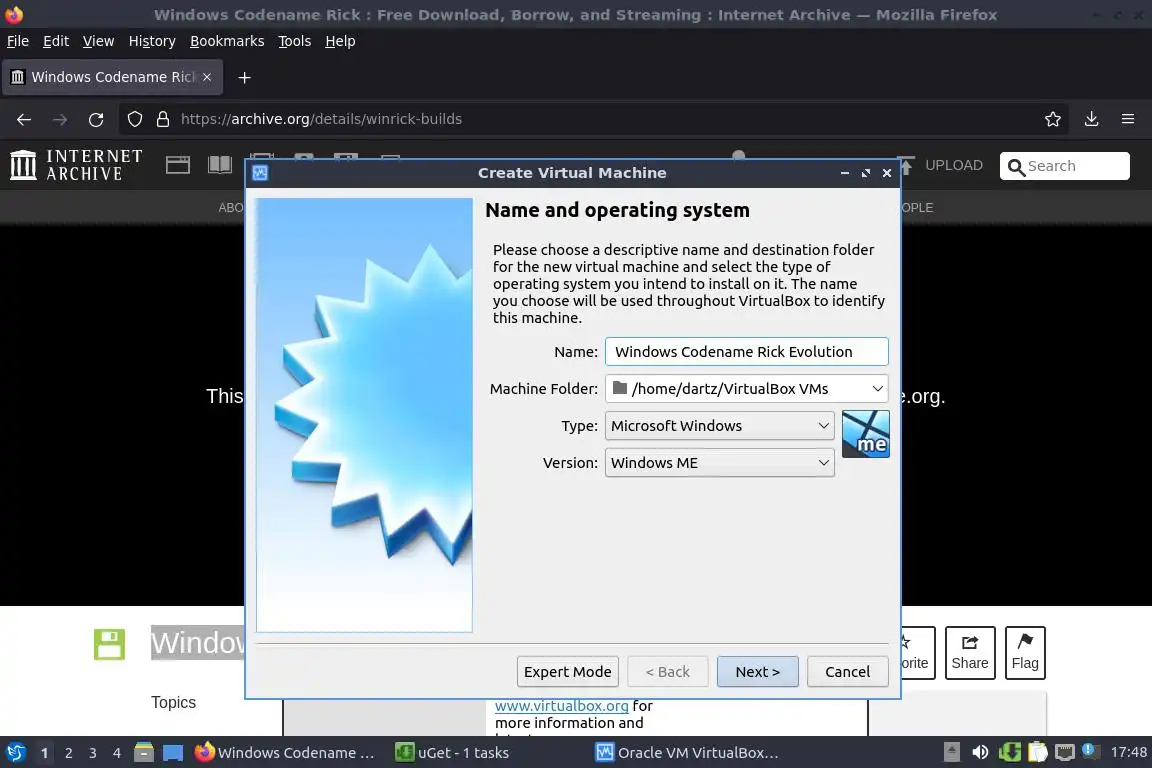Click the show desktop taskbar icon
Image resolution: width=1152 pixels, height=768 pixels.
pos(173,753)
